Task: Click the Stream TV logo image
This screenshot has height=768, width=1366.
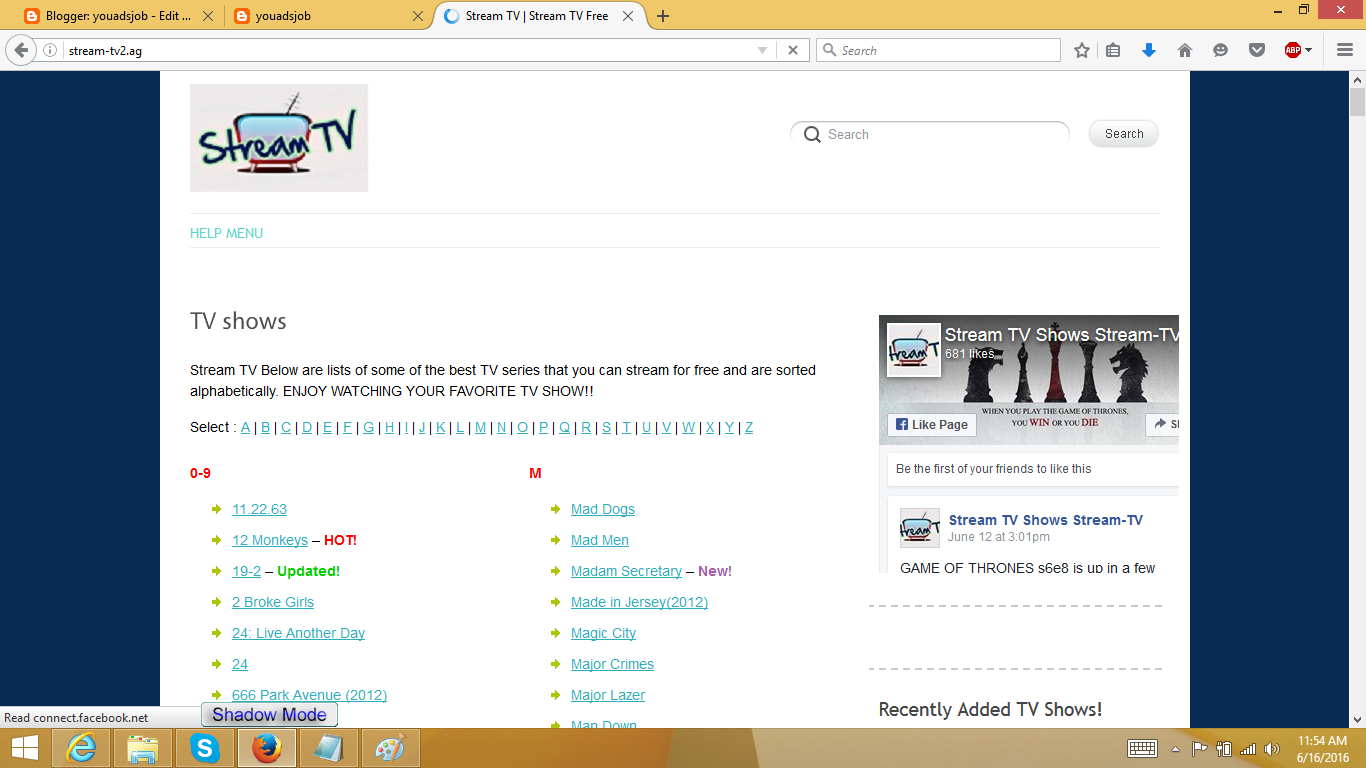Action: coord(279,137)
